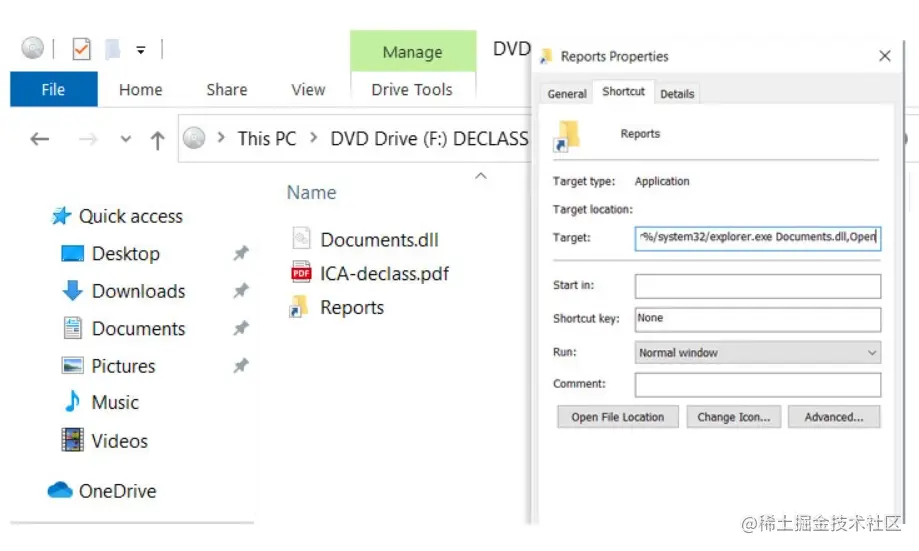The height and width of the screenshot is (551, 919).
Task: Open Desktop in the navigation pane
Action: pyautogui.click(x=125, y=254)
